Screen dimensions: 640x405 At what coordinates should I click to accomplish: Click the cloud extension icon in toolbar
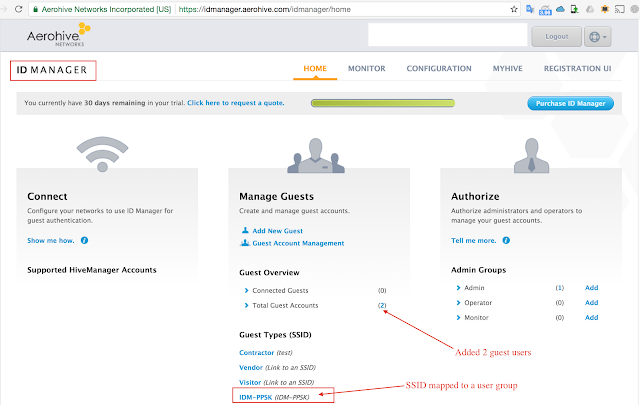560,9
